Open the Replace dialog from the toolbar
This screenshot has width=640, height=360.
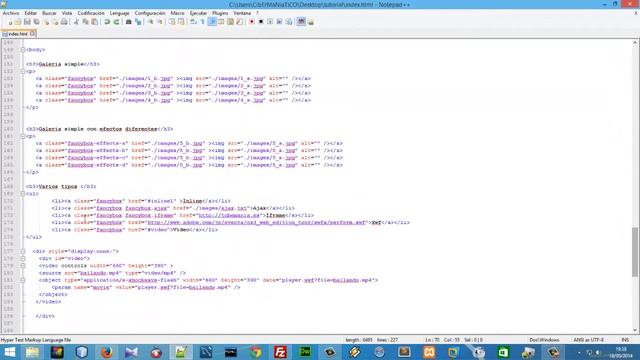pyautogui.click(x=138, y=22)
